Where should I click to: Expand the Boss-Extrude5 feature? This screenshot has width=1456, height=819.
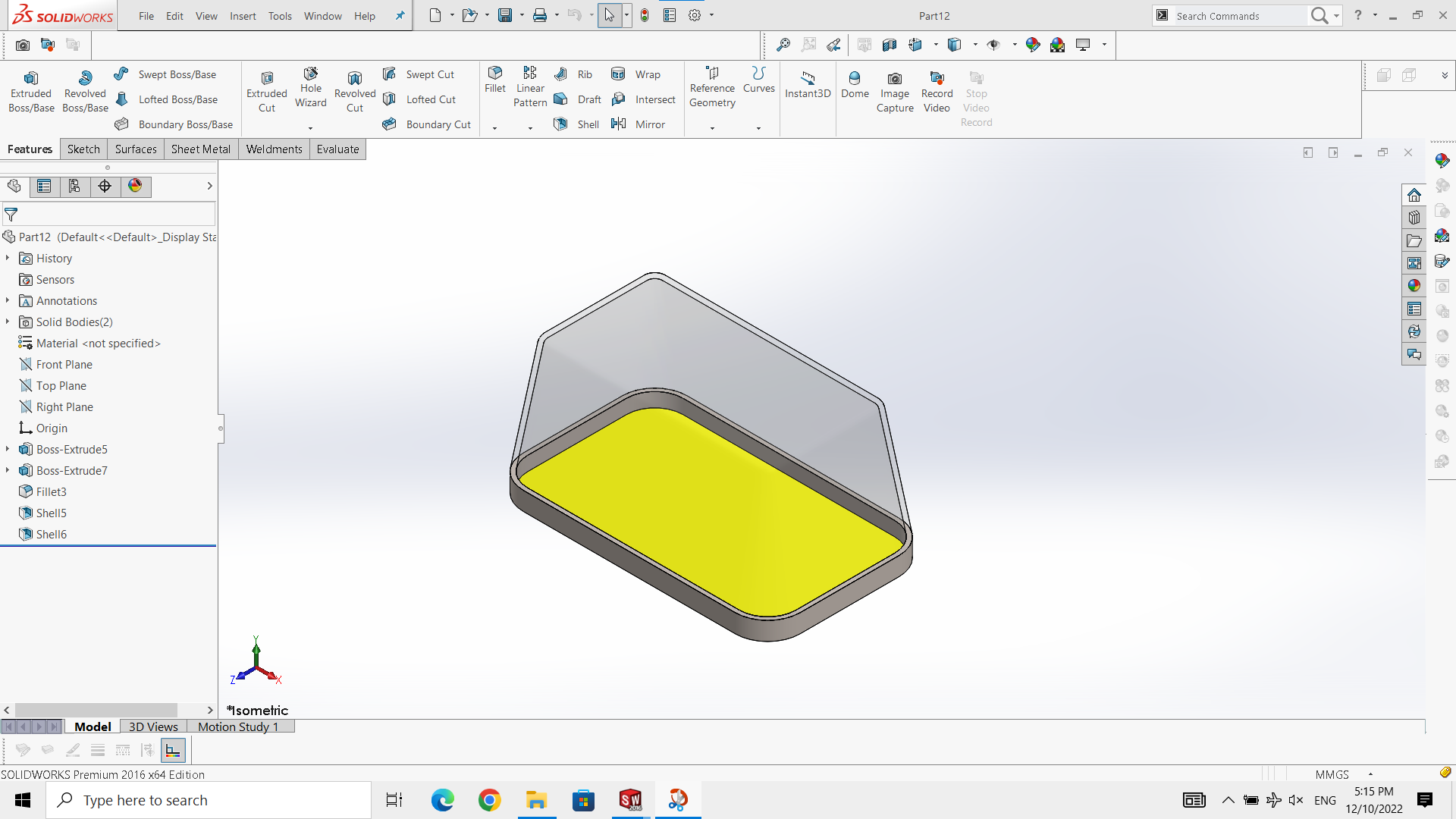pos(8,450)
